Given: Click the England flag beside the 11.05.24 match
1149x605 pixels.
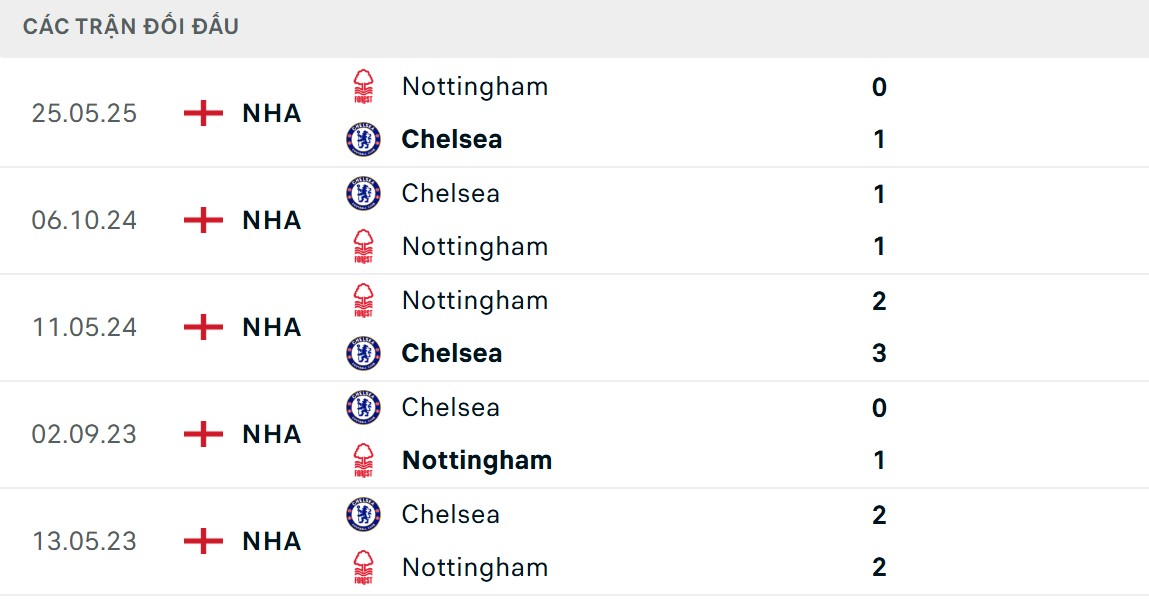Looking at the screenshot, I should click(x=203, y=327).
